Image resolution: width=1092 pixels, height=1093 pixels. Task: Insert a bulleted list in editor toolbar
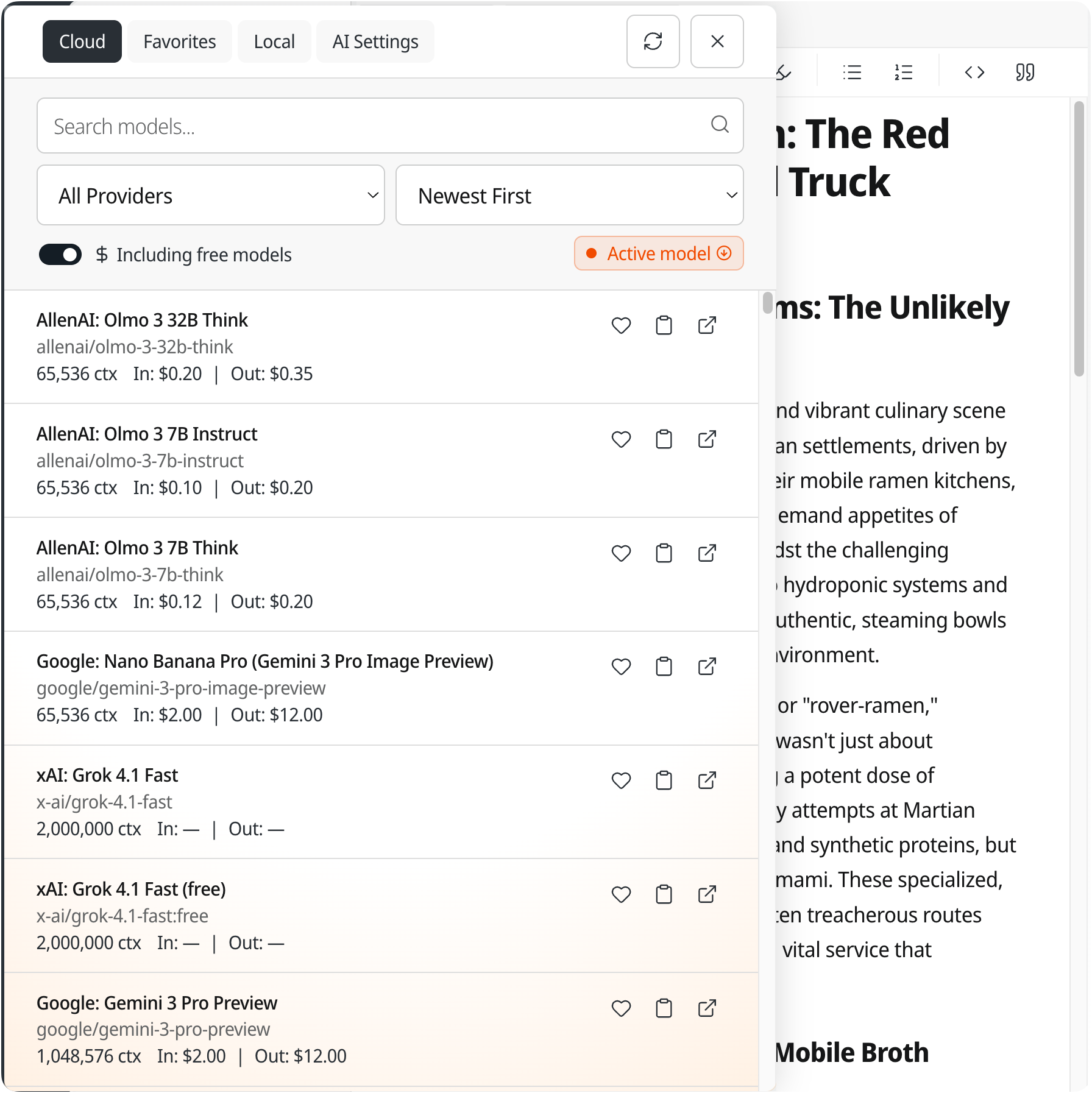pos(852,73)
